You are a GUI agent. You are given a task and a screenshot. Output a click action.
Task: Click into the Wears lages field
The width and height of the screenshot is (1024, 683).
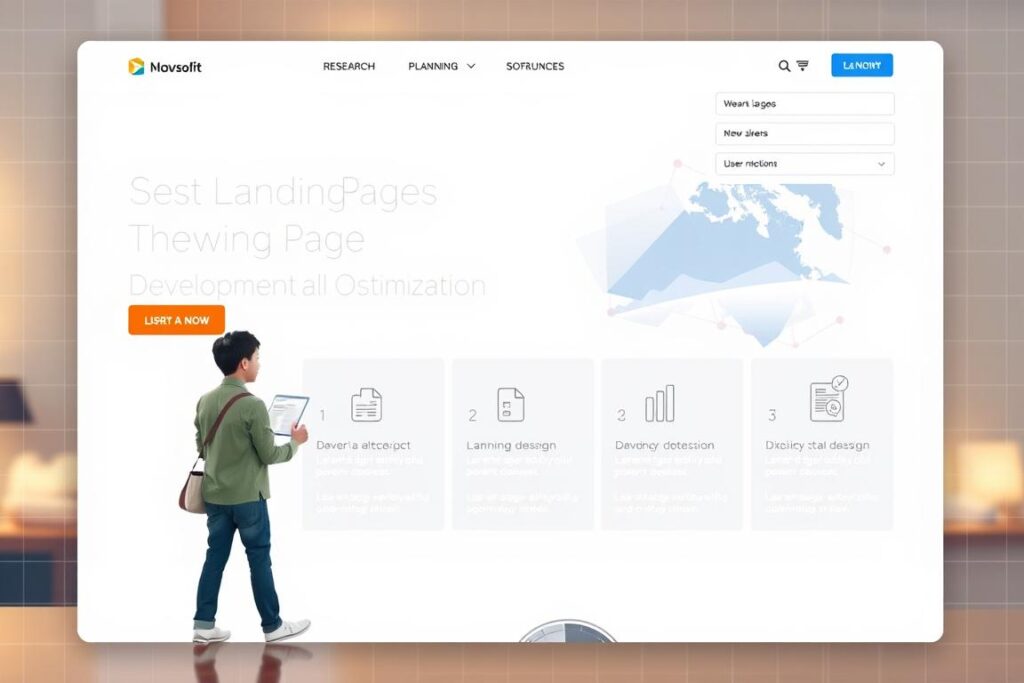(805, 104)
